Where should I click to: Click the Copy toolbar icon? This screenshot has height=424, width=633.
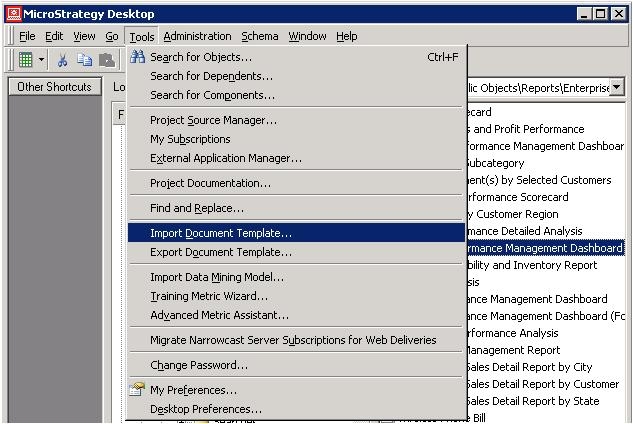pos(84,60)
